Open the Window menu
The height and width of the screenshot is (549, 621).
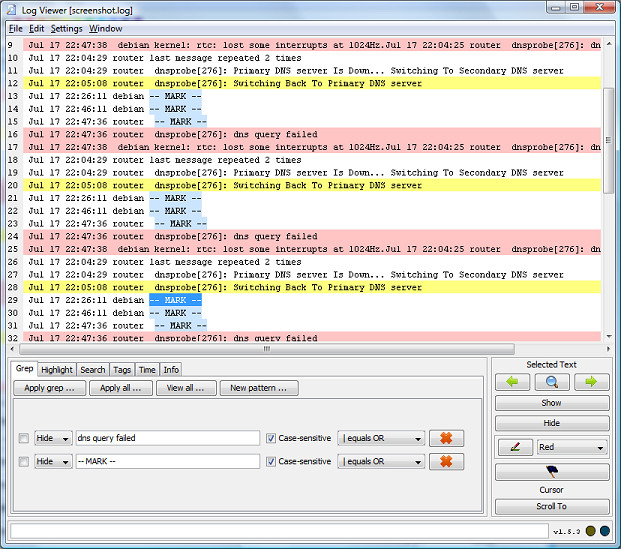click(x=105, y=29)
